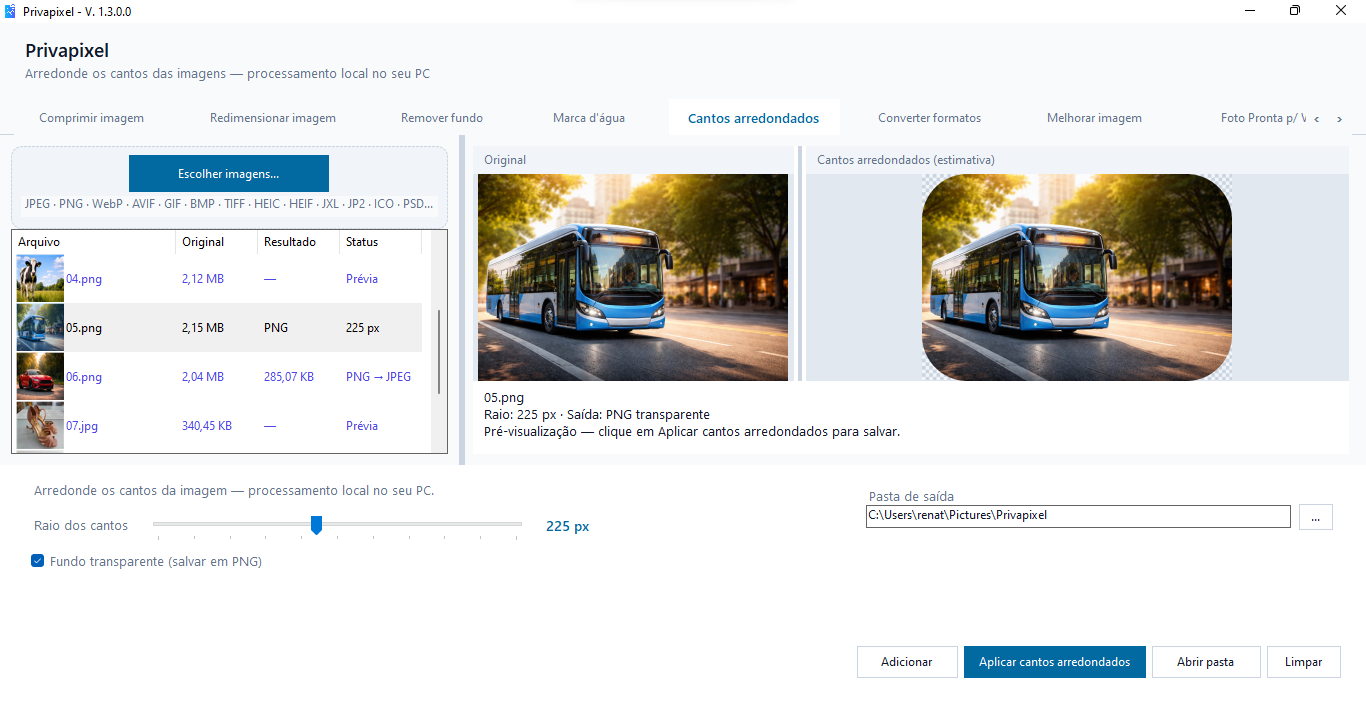Click the rounded-corners preview image
This screenshot has width=1366, height=718.
tap(1077, 278)
